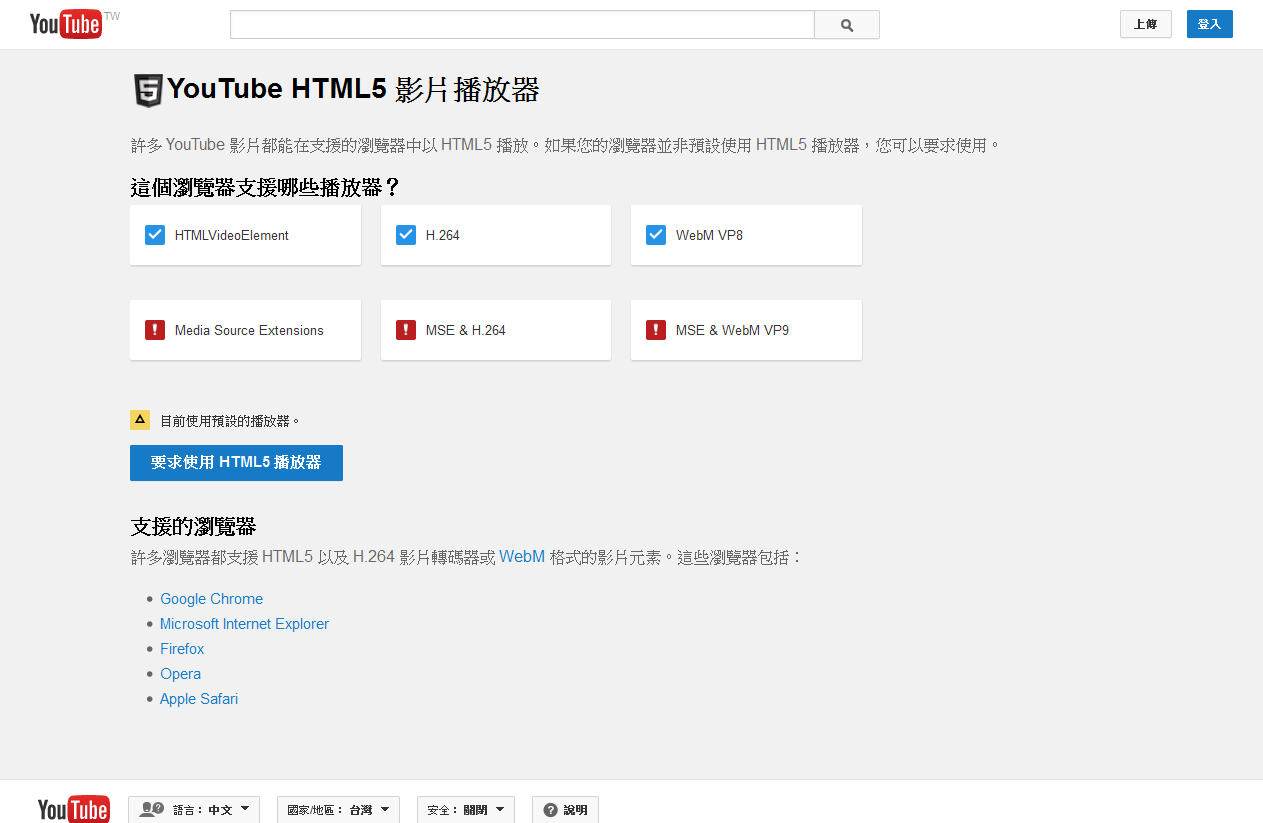Viewport: 1263px width, 823px height.
Task: Click the 說明 help button
Action: pyautogui.click(x=565, y=810)
